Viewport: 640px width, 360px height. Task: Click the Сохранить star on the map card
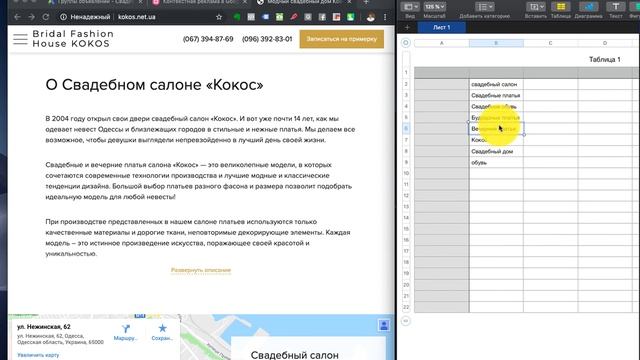coord(162,328)
